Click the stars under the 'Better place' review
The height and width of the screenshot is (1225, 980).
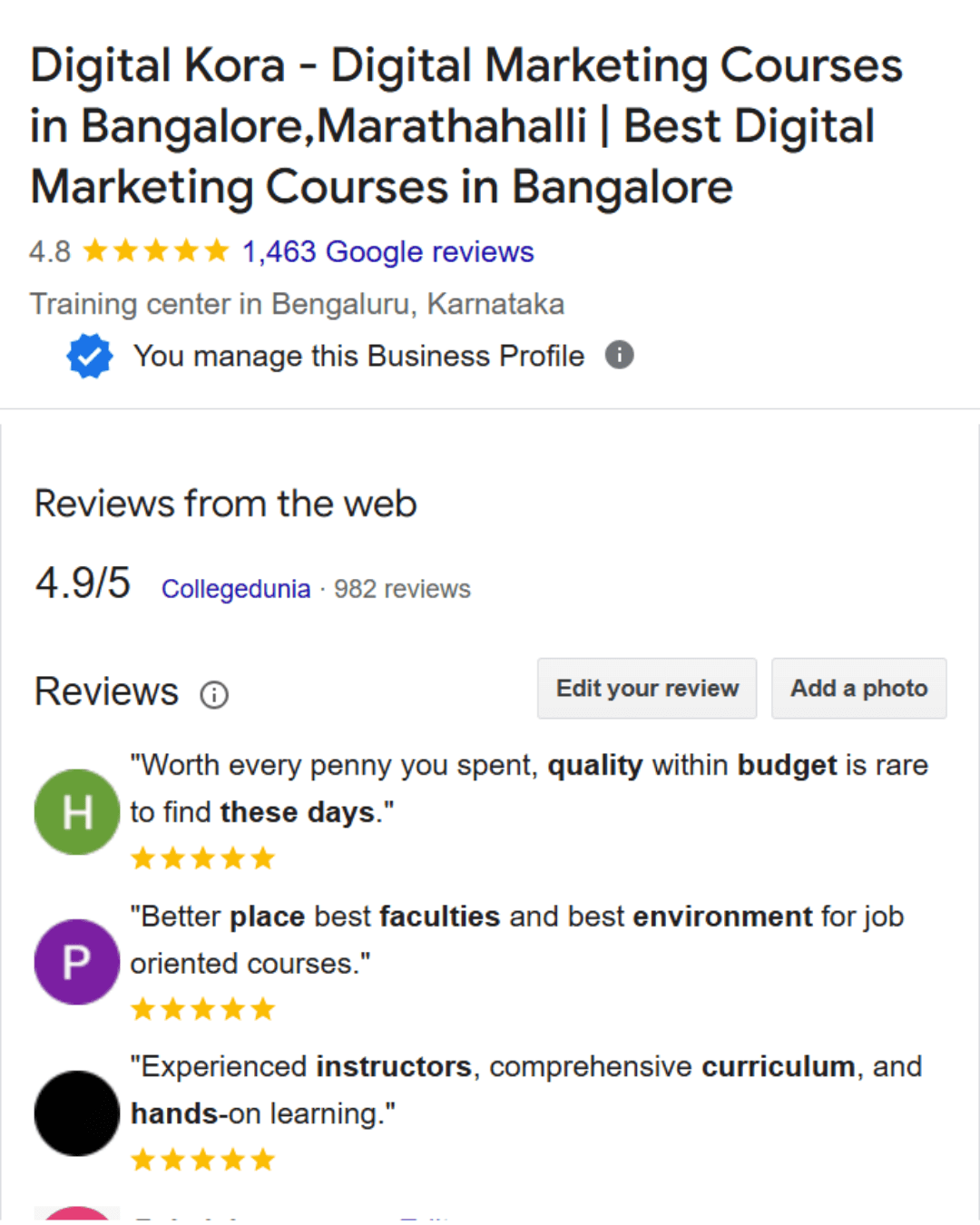pyautogui.click(x=202, y=1009)
